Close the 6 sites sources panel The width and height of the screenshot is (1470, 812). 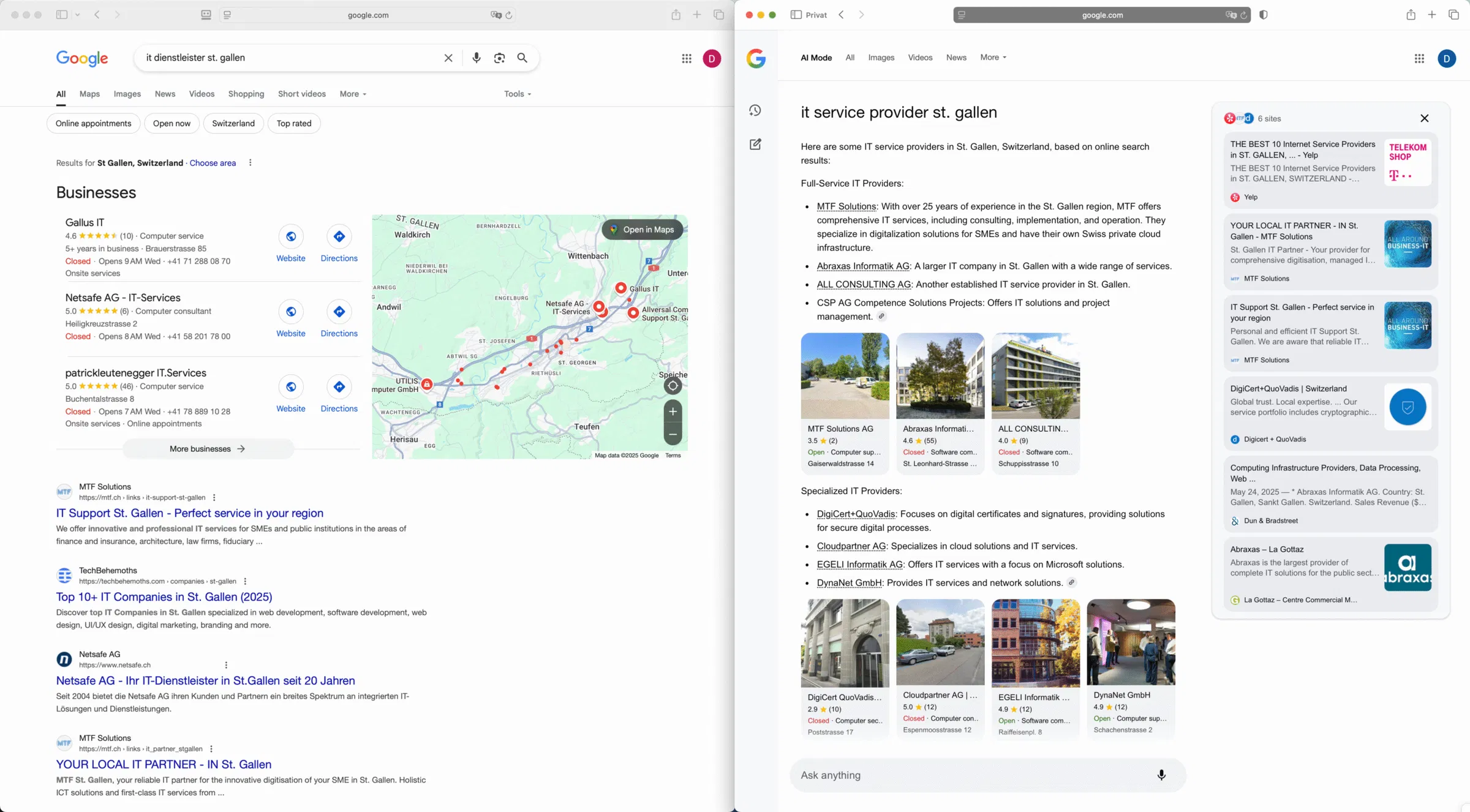(1425, 118)
